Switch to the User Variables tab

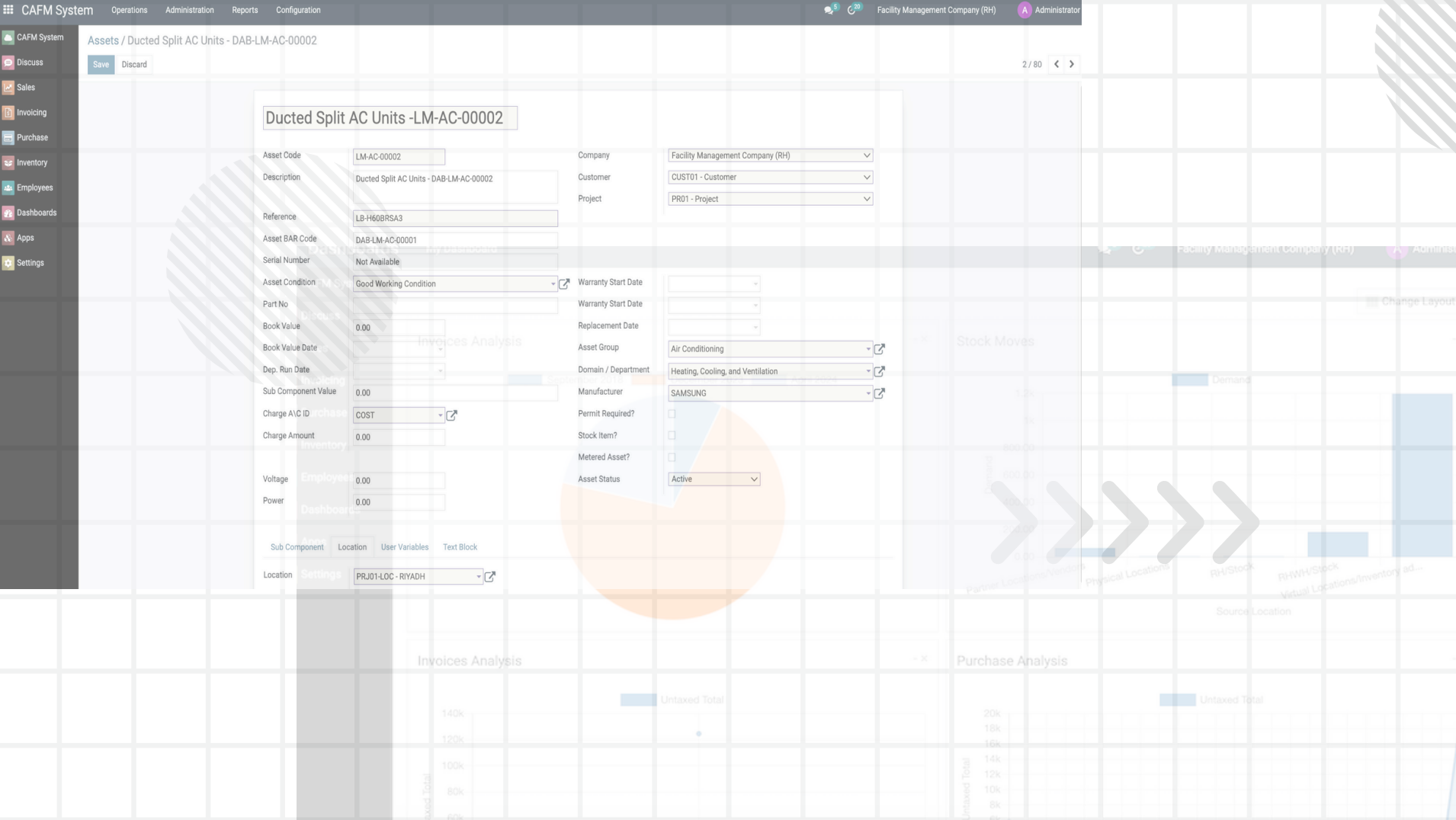[x=404, y=547]
